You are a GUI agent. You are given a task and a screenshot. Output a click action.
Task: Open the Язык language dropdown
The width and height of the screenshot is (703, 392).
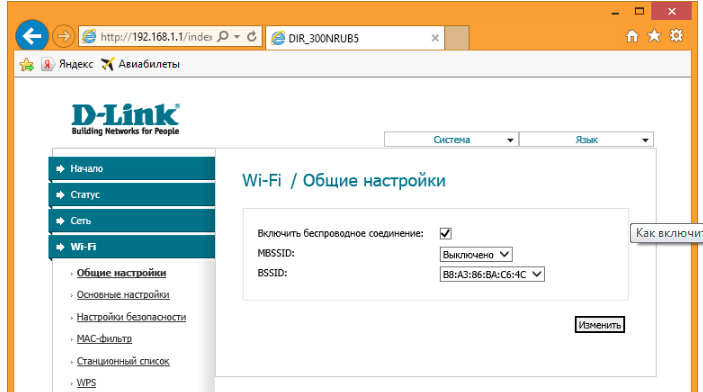(x=586, y=139)
